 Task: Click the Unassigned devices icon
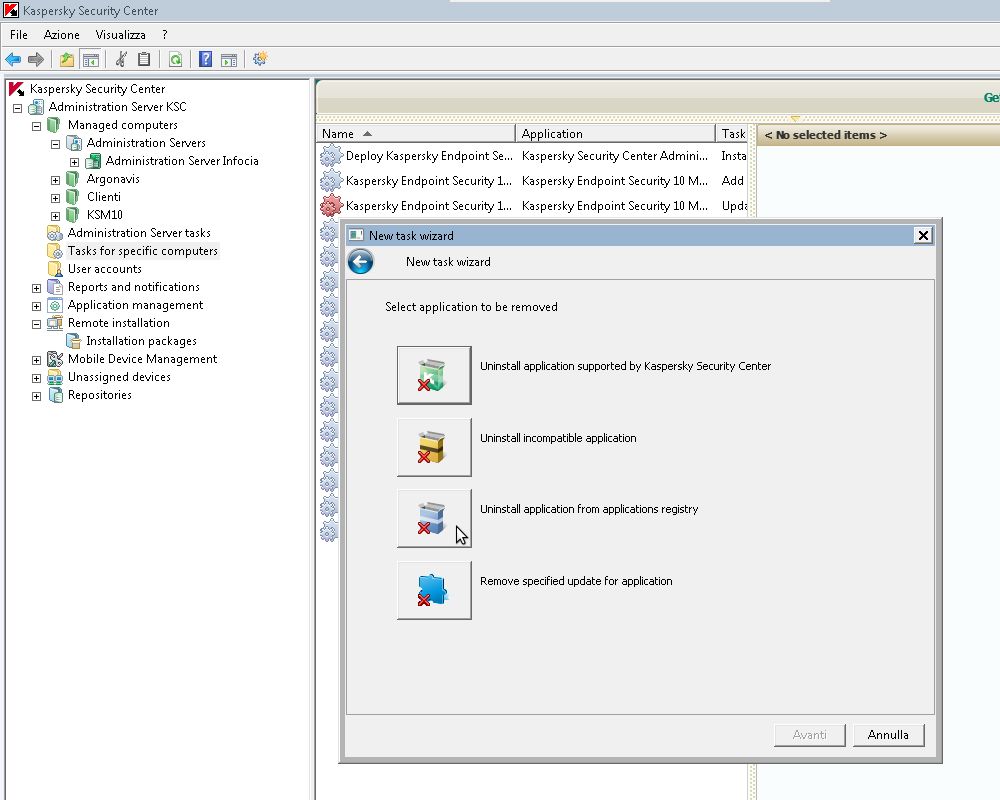(x=55, y=377)
